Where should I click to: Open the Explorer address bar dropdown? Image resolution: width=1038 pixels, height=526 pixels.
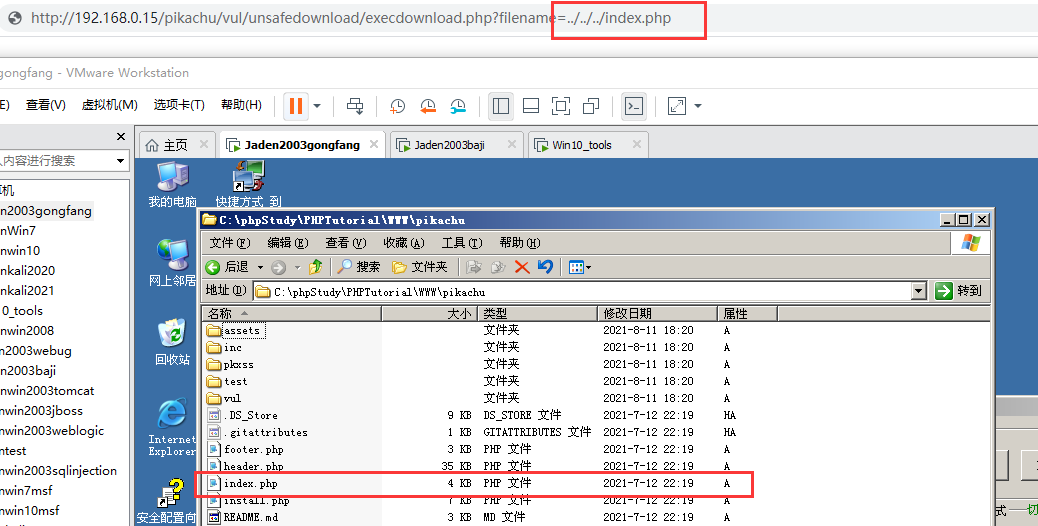[918, 291]
